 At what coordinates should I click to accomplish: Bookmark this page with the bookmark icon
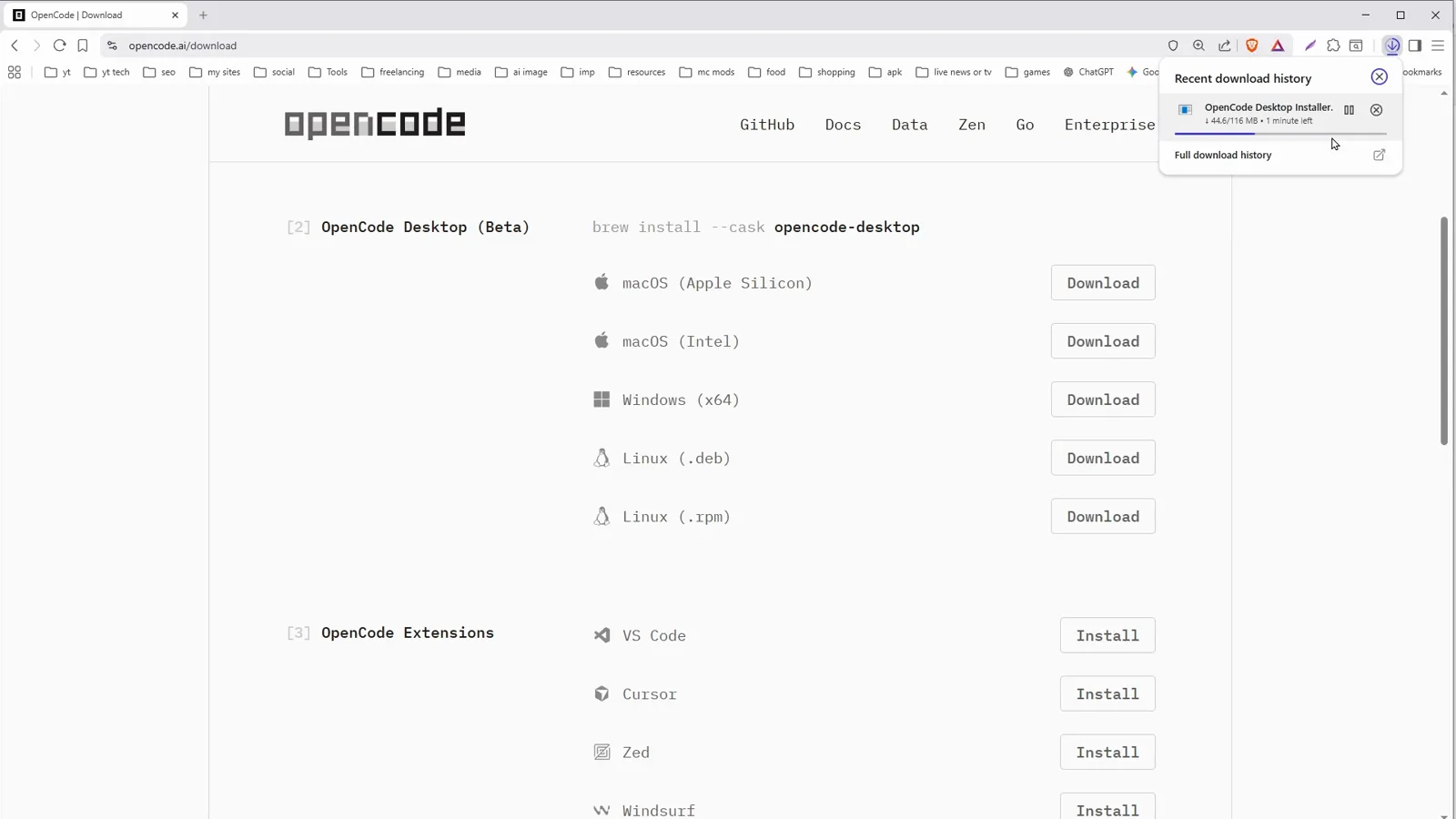[x=83, y=45]
